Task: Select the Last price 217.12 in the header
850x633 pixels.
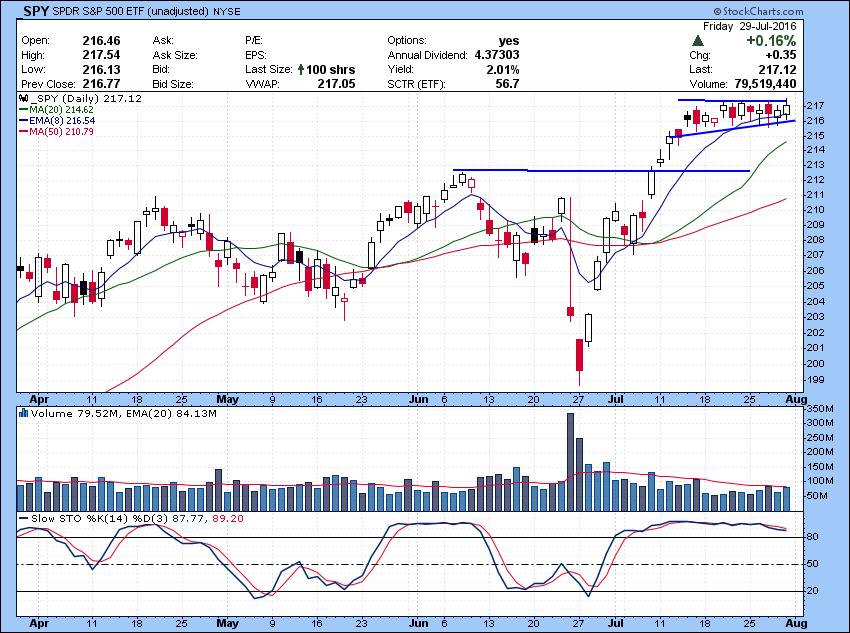Action: coord(777,69)
